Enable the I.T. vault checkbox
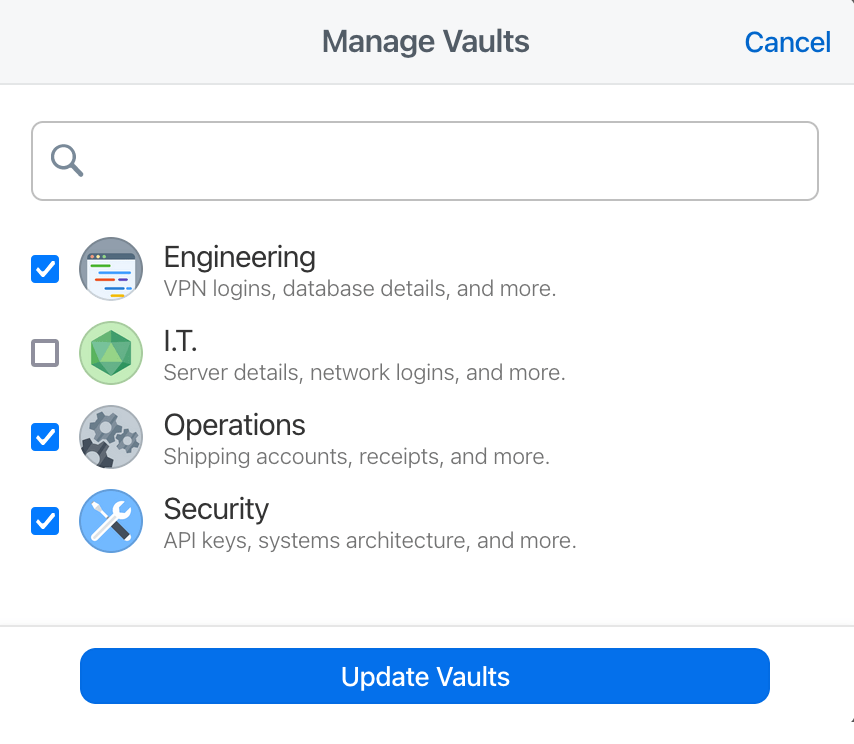The width and height of the screenshot is (854, 744). (x=44, y=353)
